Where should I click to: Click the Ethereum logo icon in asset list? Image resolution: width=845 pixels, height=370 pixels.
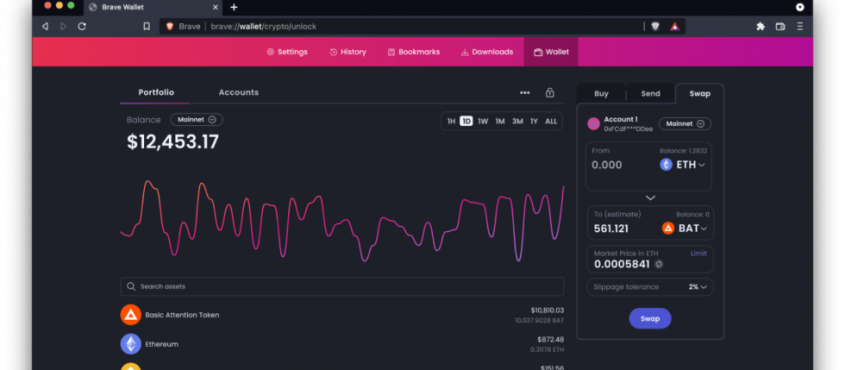[130, 344]
